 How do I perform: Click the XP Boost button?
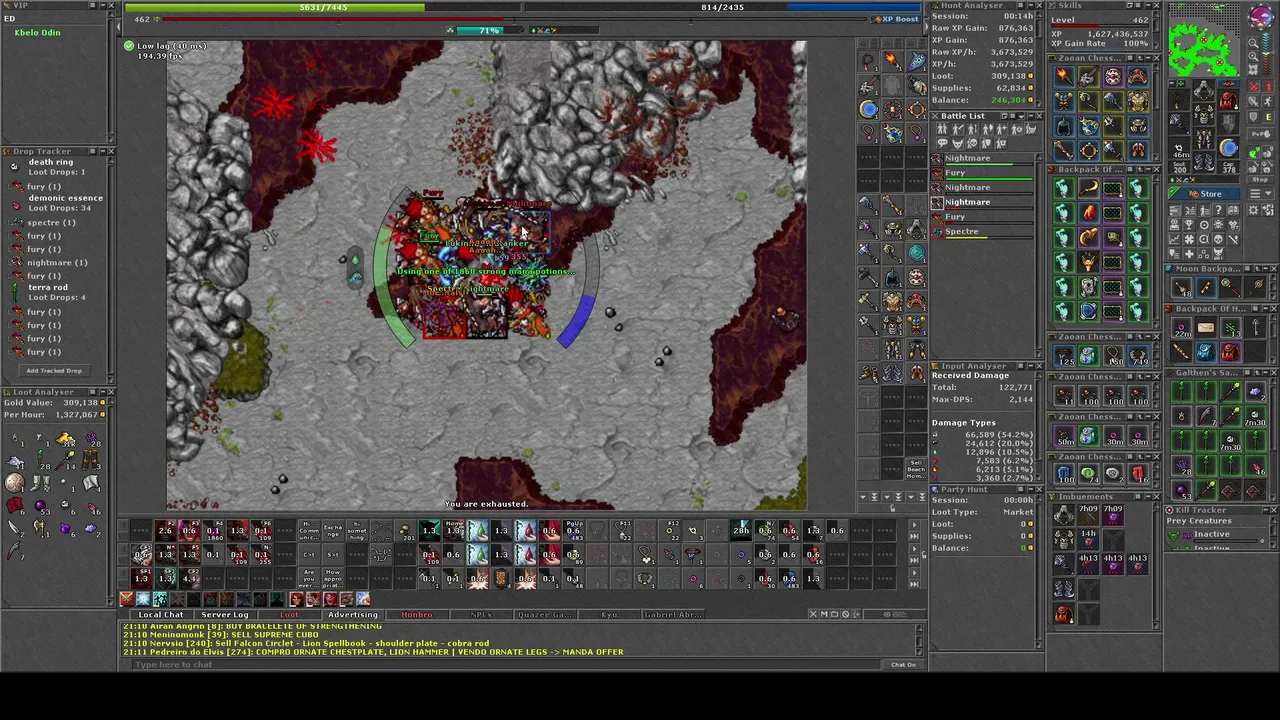tap(896, 19)
